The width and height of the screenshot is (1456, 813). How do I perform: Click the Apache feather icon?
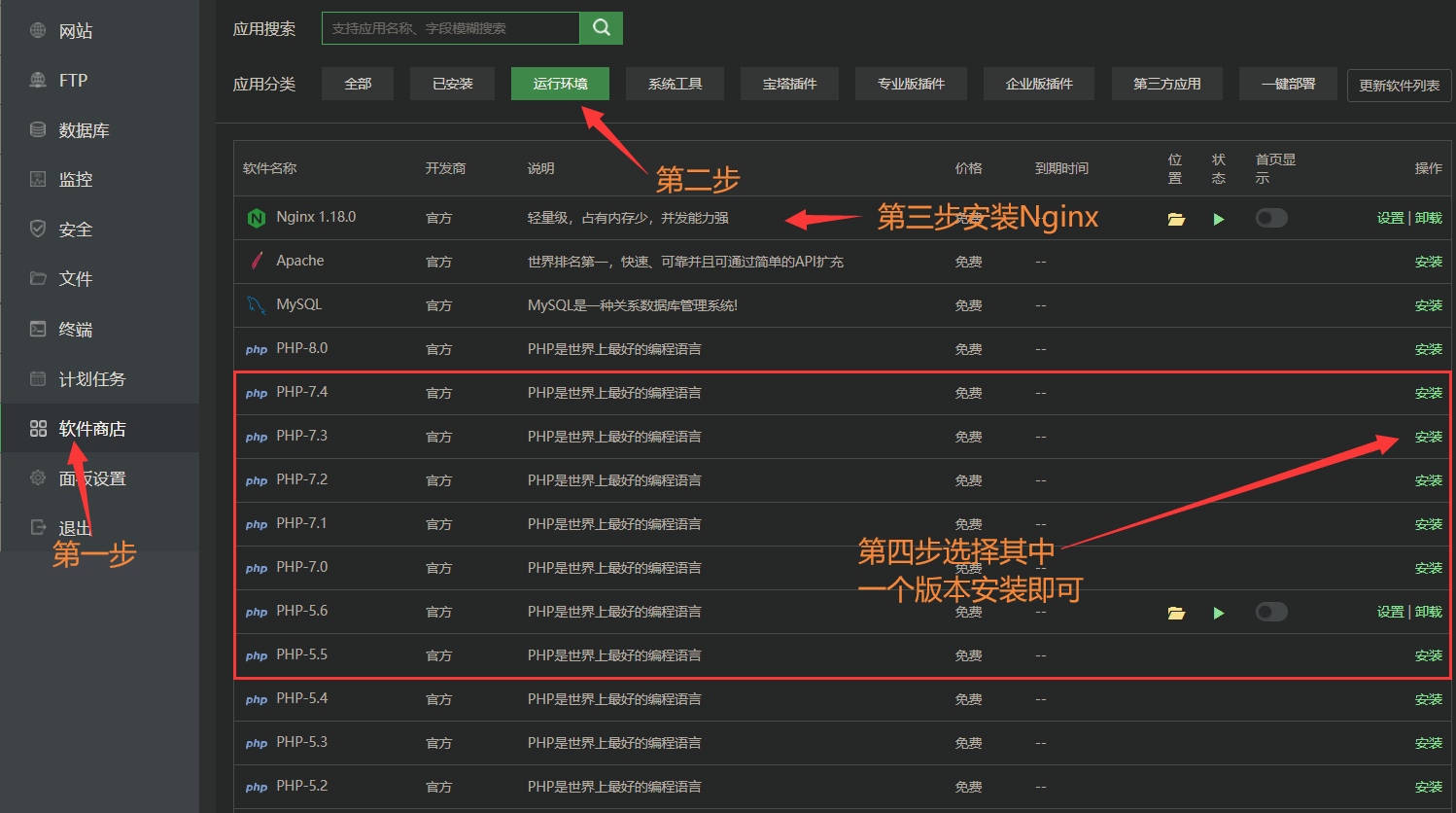click(257, 261)
